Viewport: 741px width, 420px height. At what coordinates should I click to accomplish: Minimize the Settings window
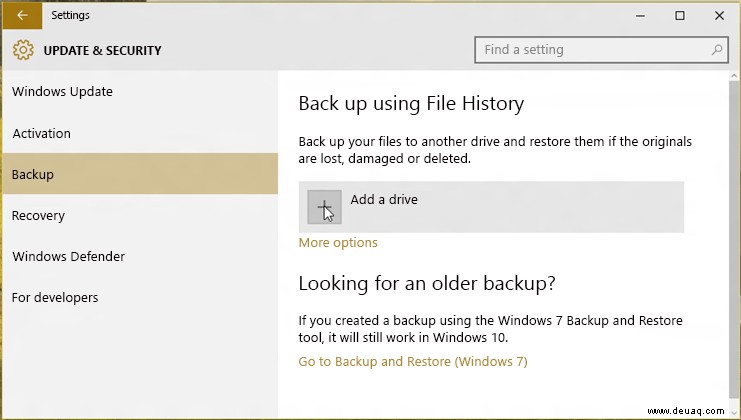[x=640, y=16]
